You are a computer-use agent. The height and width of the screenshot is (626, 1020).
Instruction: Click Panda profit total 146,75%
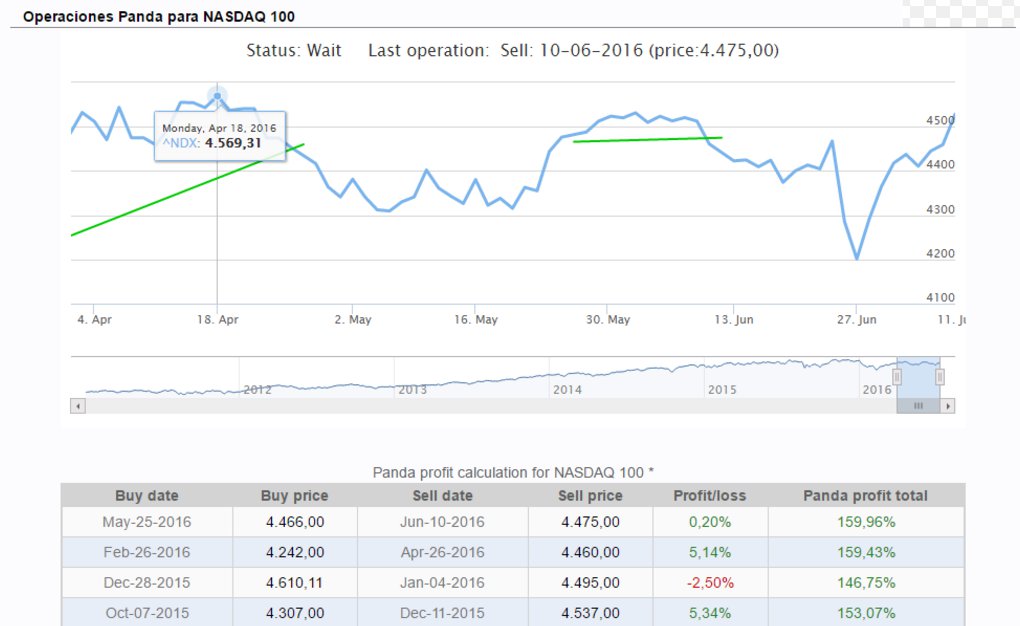pyautogui.click(x=866, y=582)
